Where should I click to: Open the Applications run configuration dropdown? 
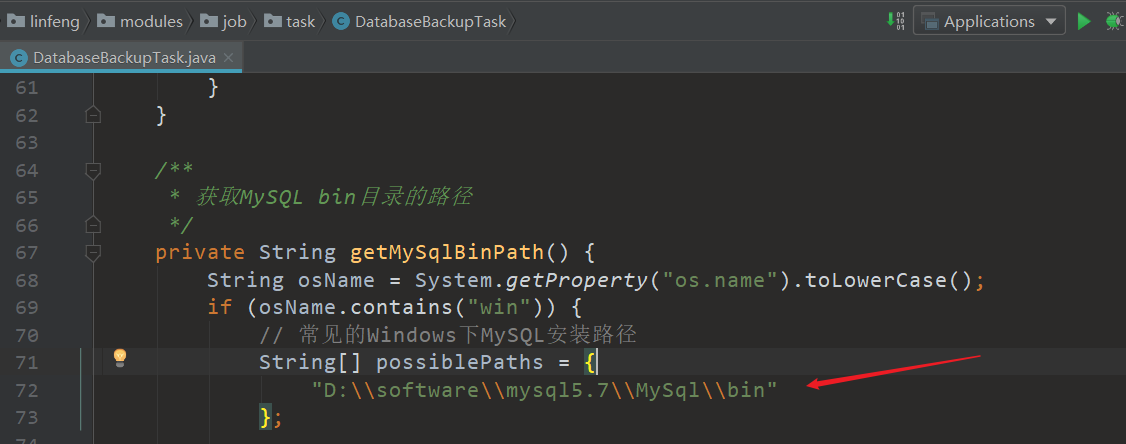point(989,21)
